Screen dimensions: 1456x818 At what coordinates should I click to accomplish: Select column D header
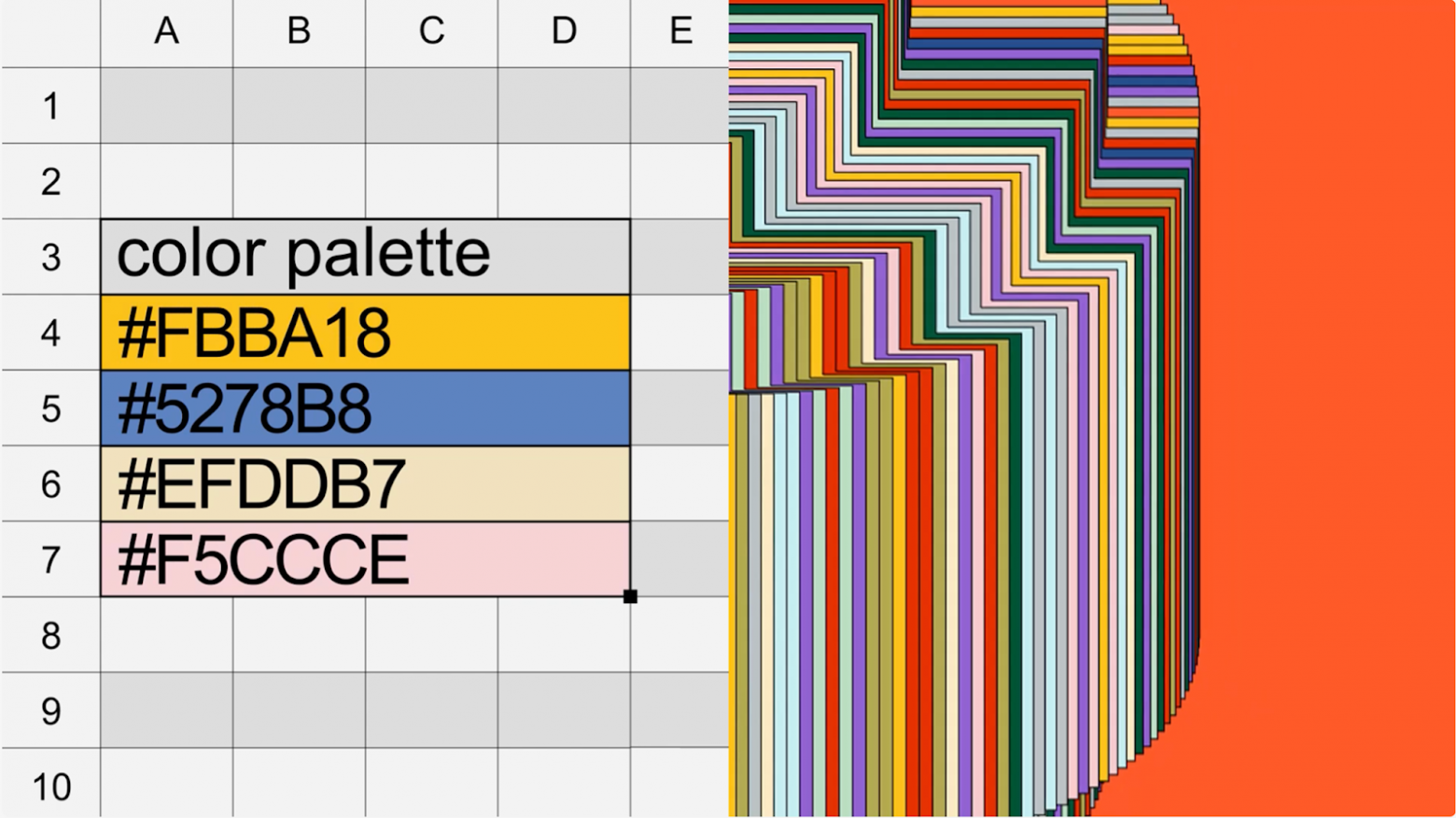coord(564,32)
